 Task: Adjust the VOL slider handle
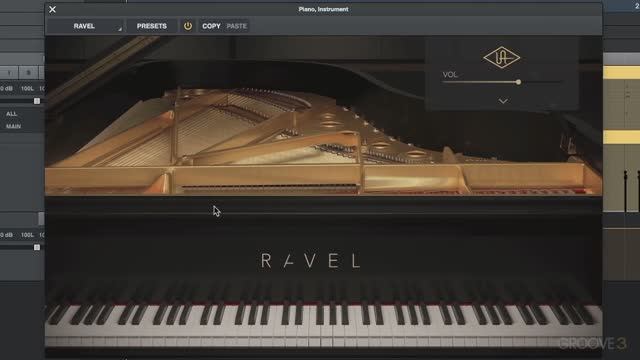point(518,82)
